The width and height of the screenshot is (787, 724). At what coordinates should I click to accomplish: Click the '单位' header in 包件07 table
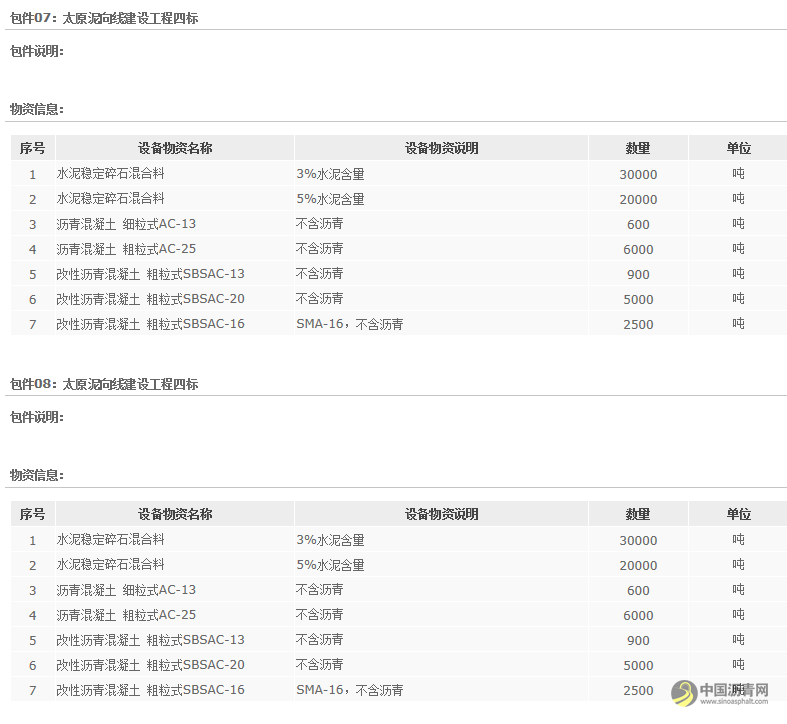[x=738, y=148]
